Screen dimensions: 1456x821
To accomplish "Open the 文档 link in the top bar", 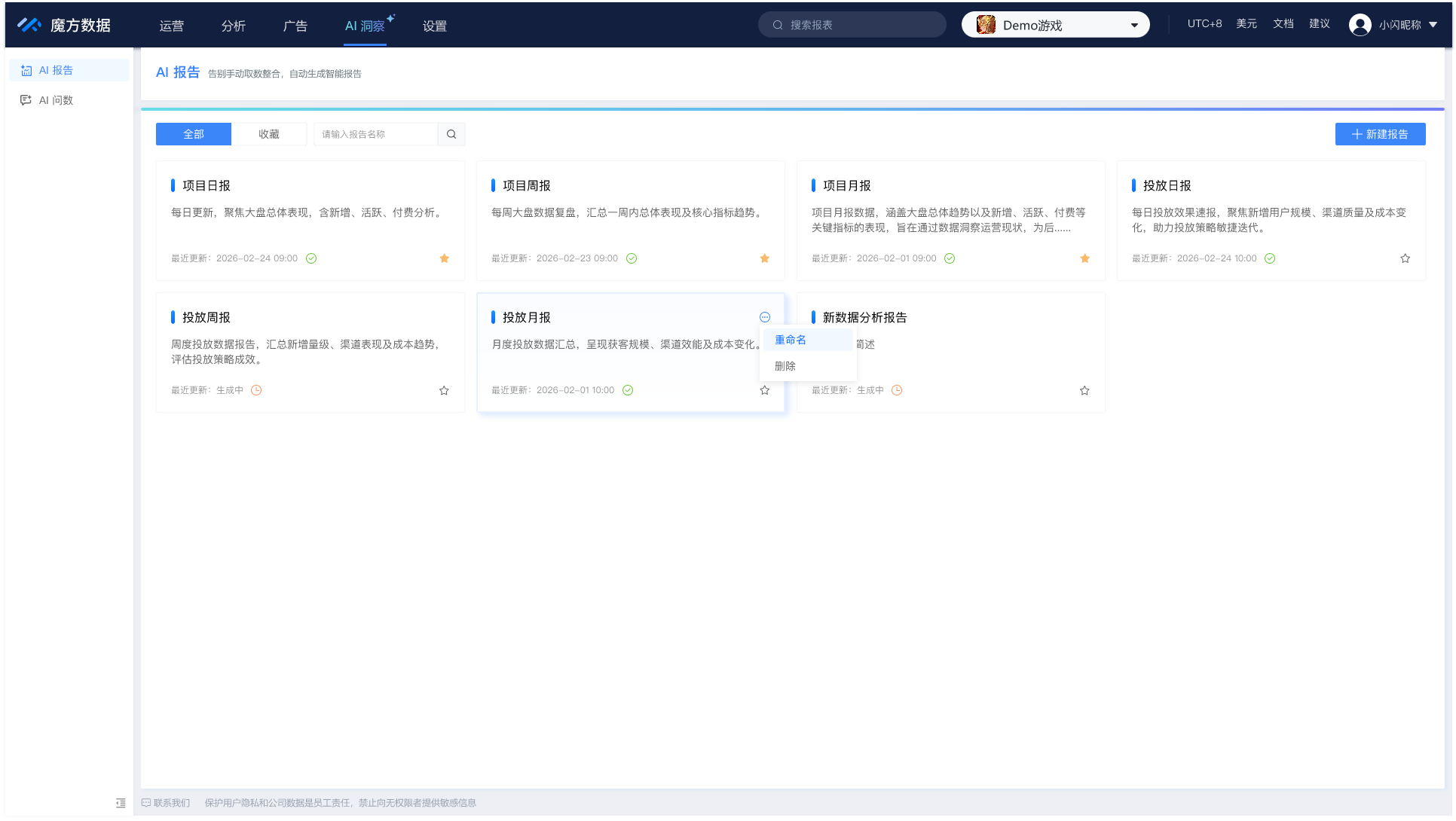I will coord(1283,23).
